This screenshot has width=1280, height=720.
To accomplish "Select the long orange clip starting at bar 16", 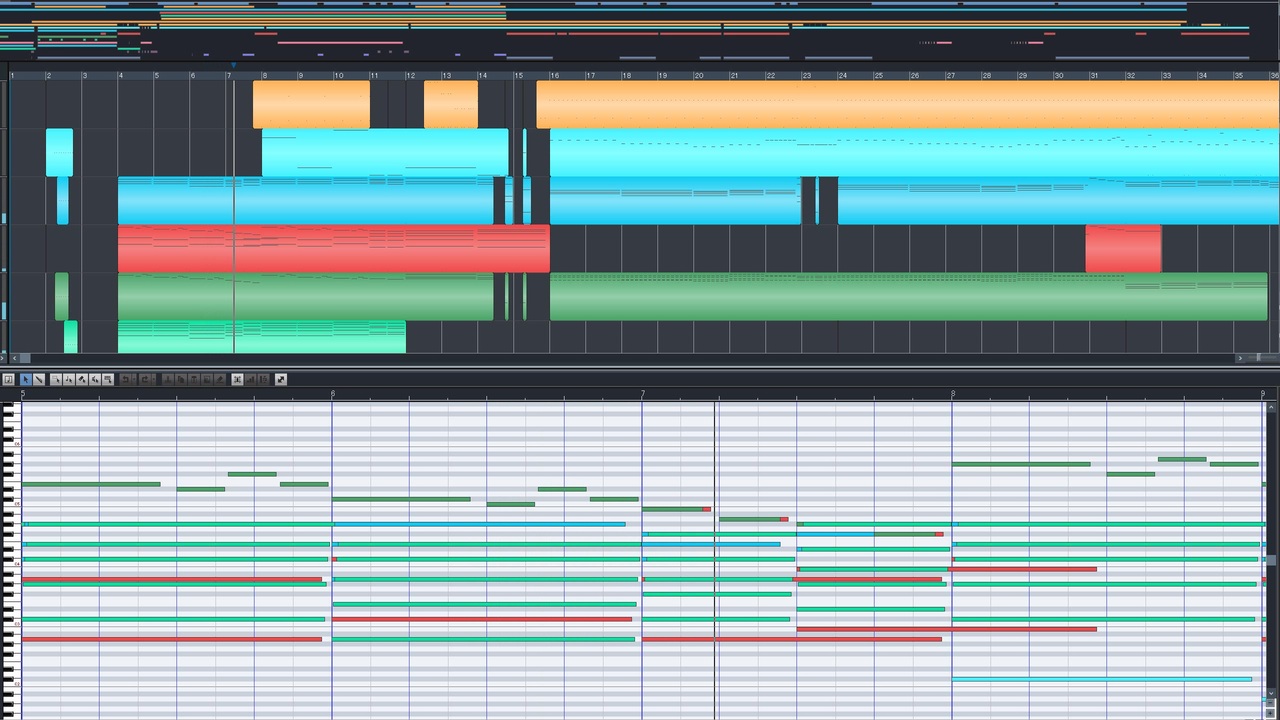I will click(x=908, y=104).
